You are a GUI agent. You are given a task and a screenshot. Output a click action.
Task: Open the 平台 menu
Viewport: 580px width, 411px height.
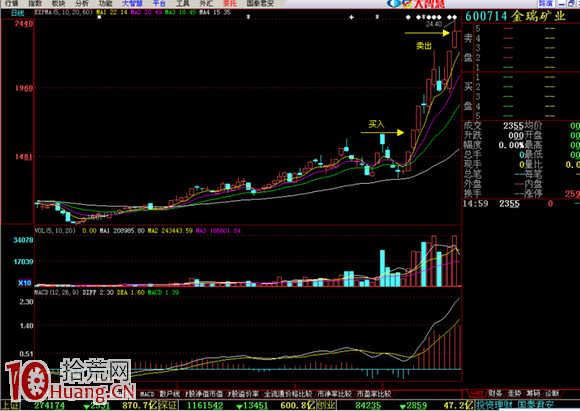point(159,3)
